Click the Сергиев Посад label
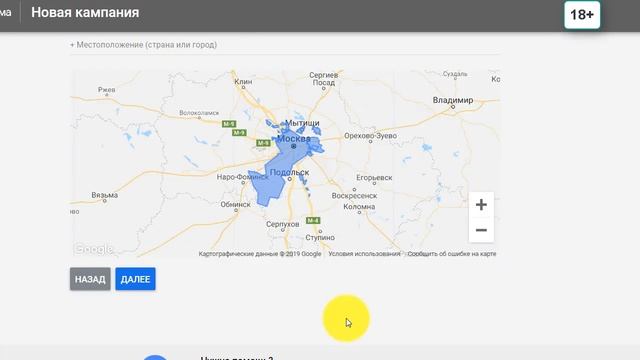Screen dimensions: 640x360 [x=324, y=79]
